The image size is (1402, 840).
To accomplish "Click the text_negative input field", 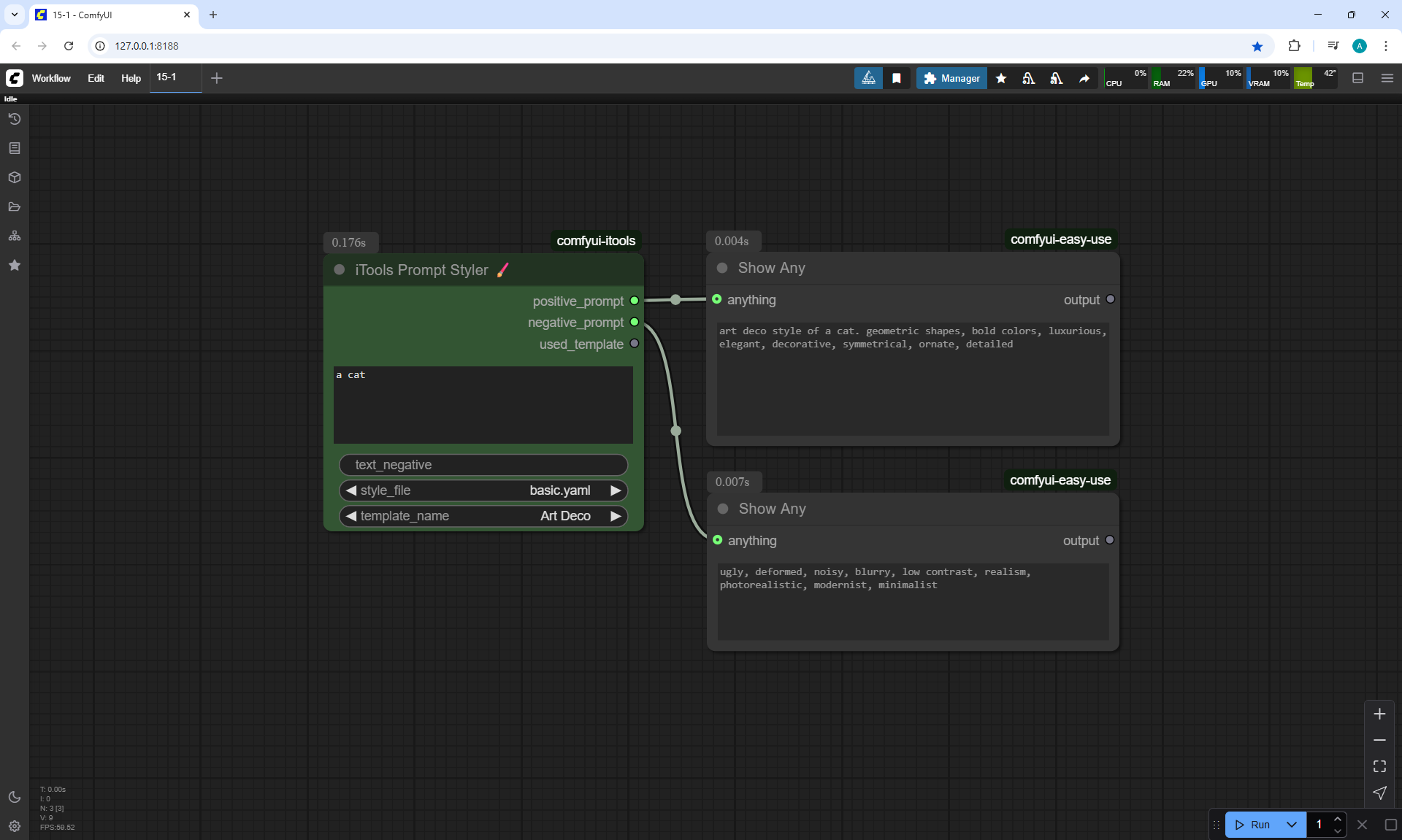I will point(483,465).
